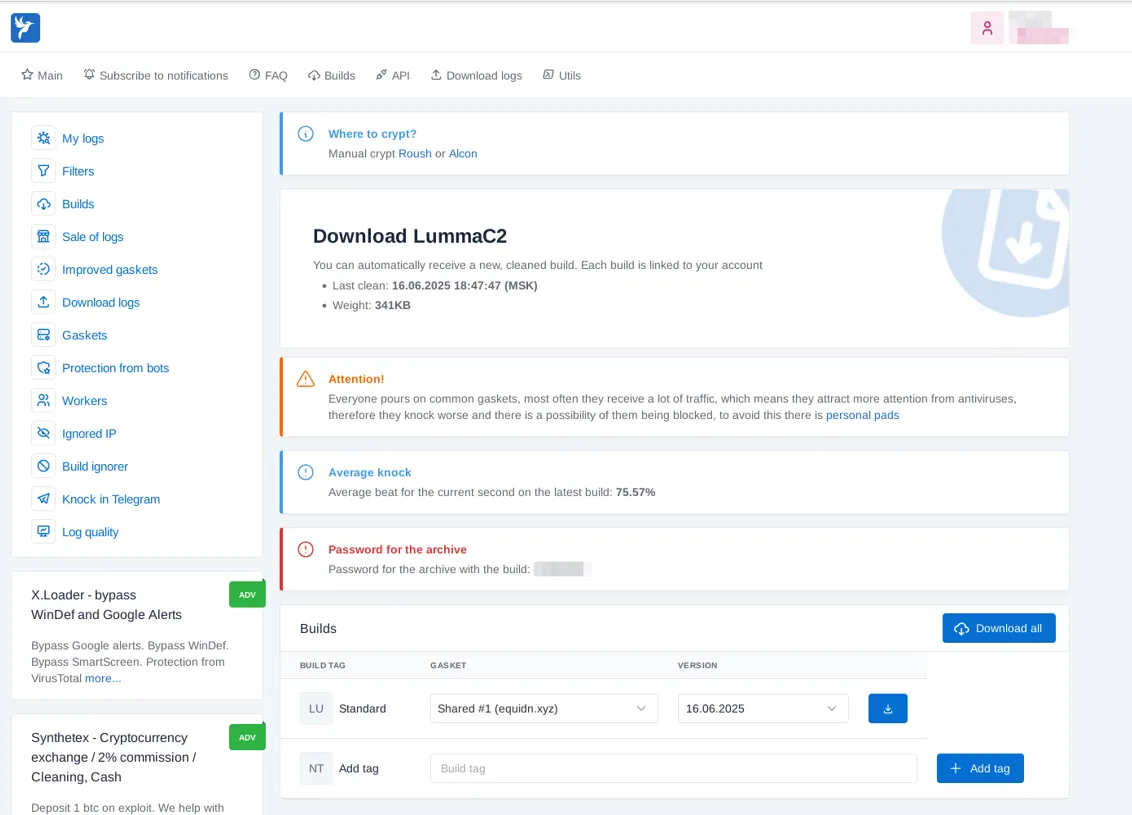Download the Standard build with blue icon button

(887, 709)
